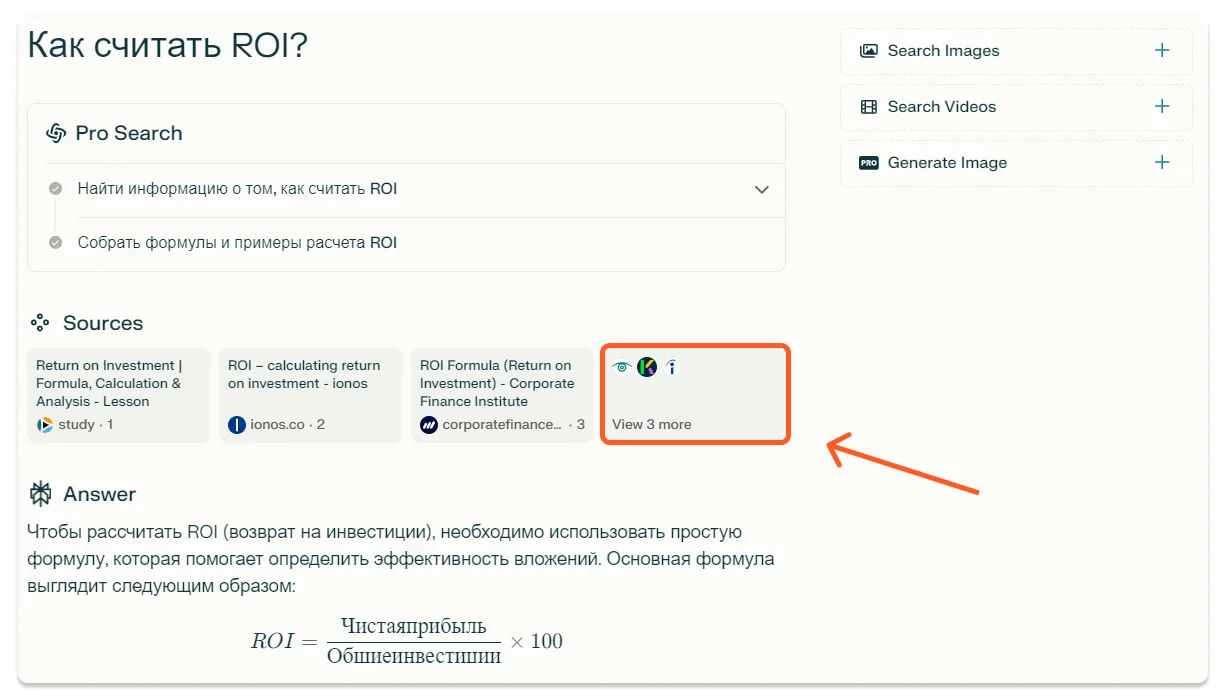The image size is (1226, 697).
Task: Click the colorful K favicon in View 3 more
Action: pos(647,367)
